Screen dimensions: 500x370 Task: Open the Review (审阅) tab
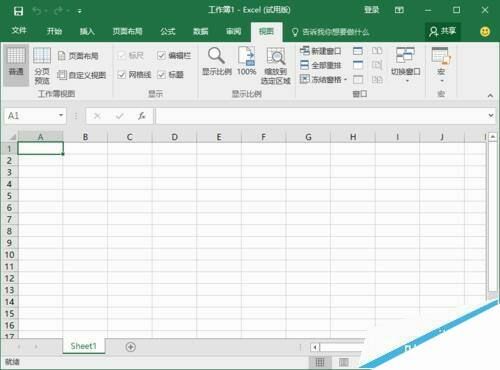233,31
